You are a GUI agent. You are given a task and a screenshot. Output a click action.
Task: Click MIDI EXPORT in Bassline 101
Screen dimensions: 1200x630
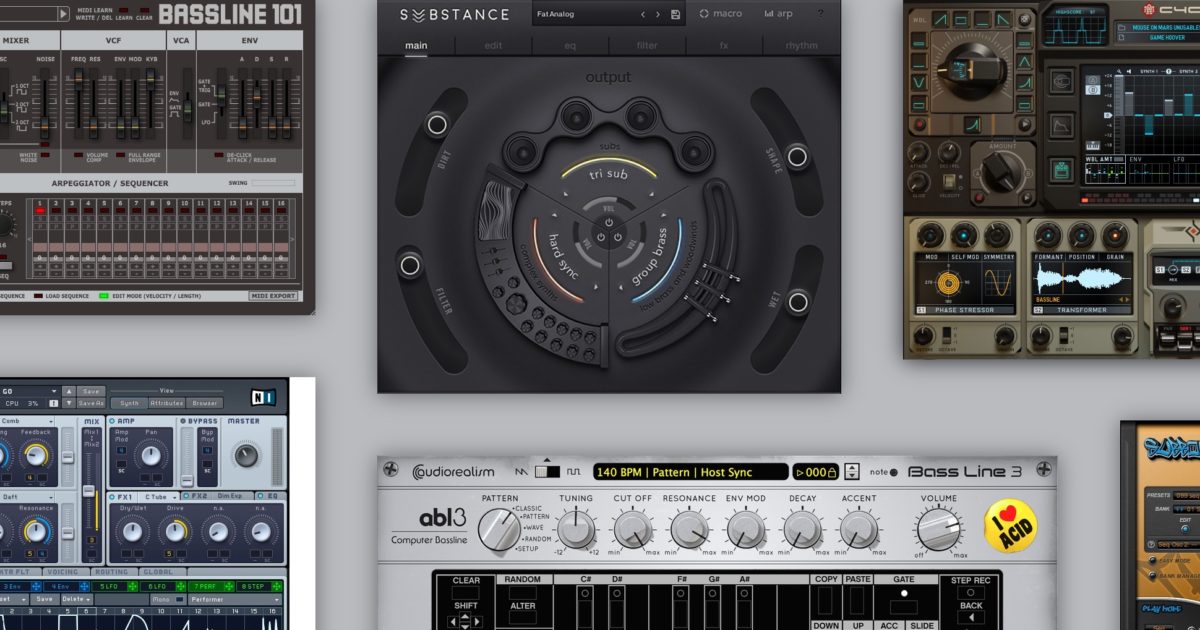[273, 296]
